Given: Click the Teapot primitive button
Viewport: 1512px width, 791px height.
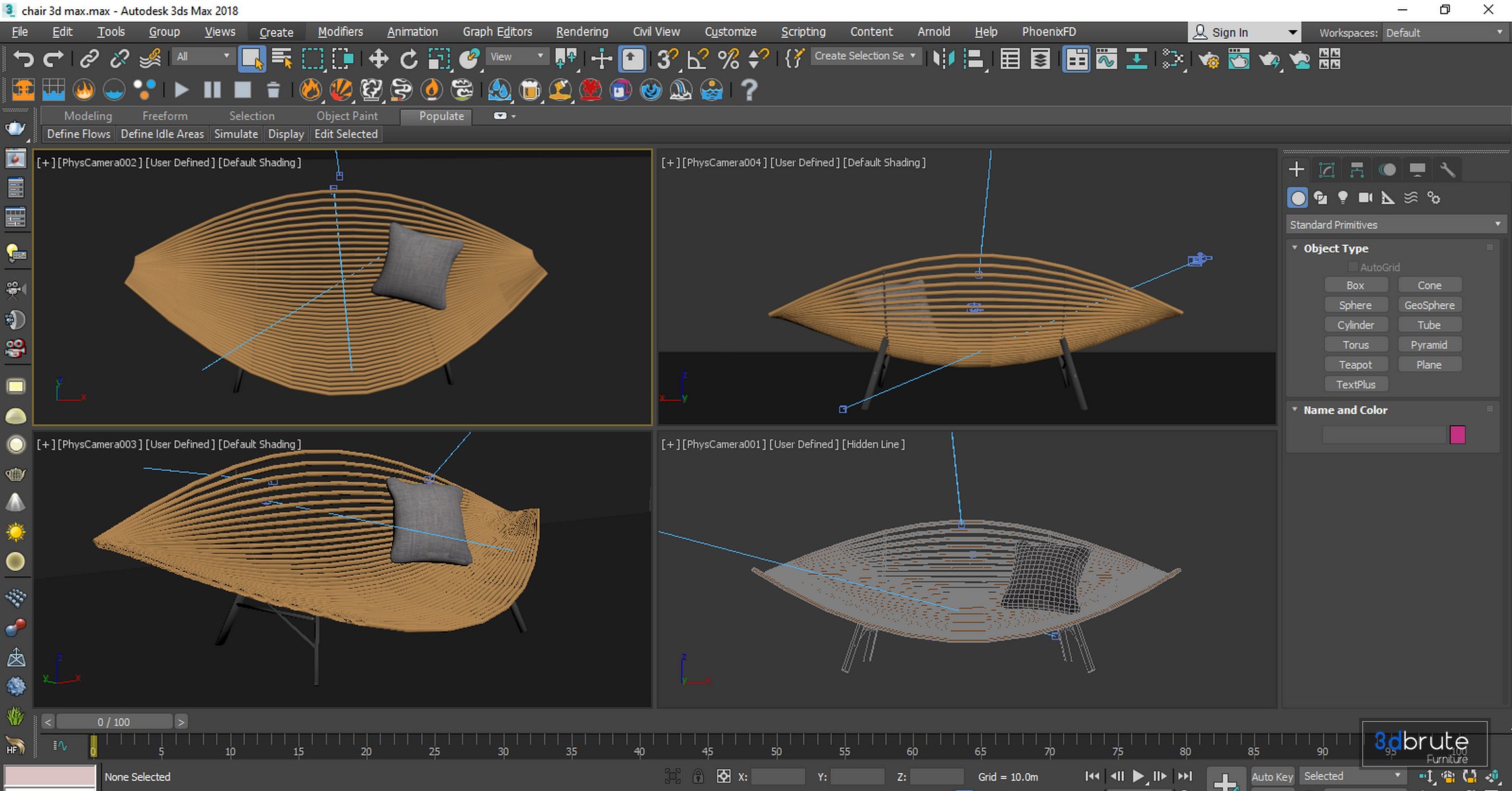Looking at the screenshot, I should point(1355,365).
